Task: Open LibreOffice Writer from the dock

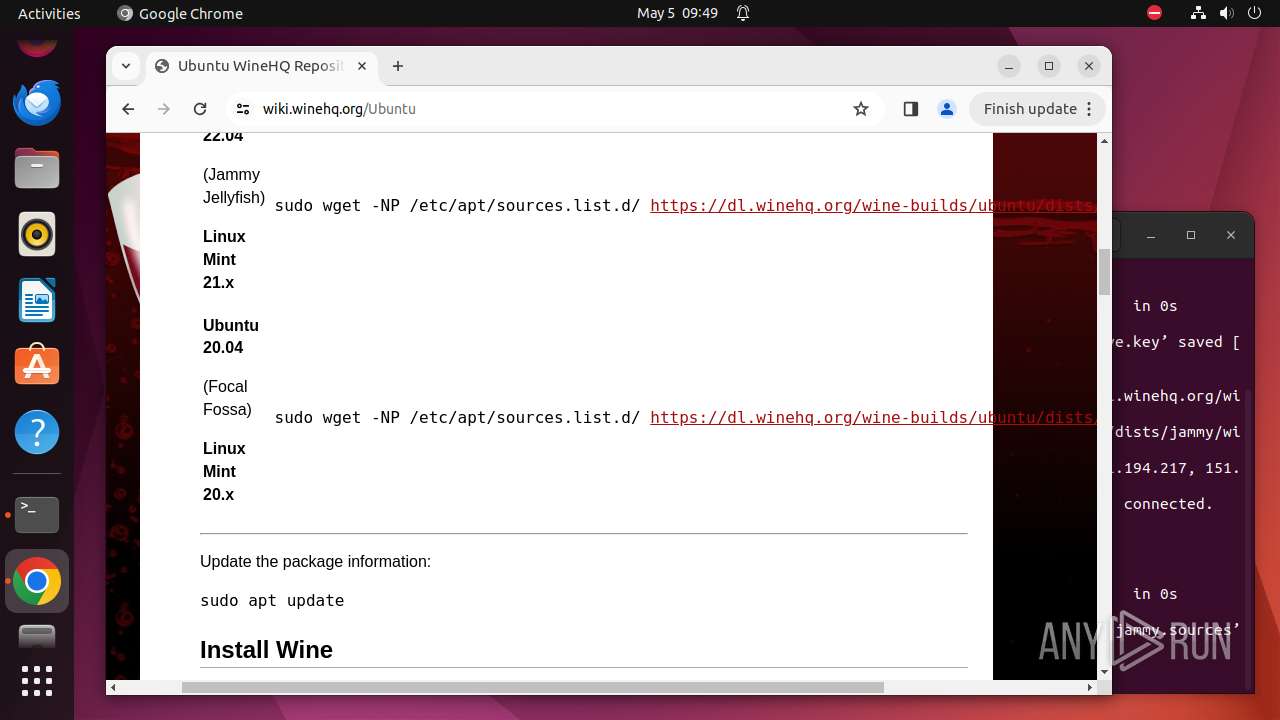Action: (x=37, y=300)
